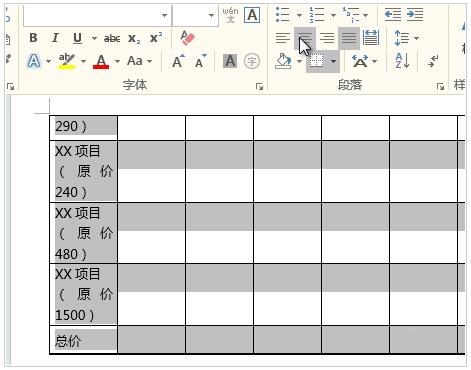Open numbering library dropdown arrow
The height and width of the screenshot is (370, 471).
(333, 15)
